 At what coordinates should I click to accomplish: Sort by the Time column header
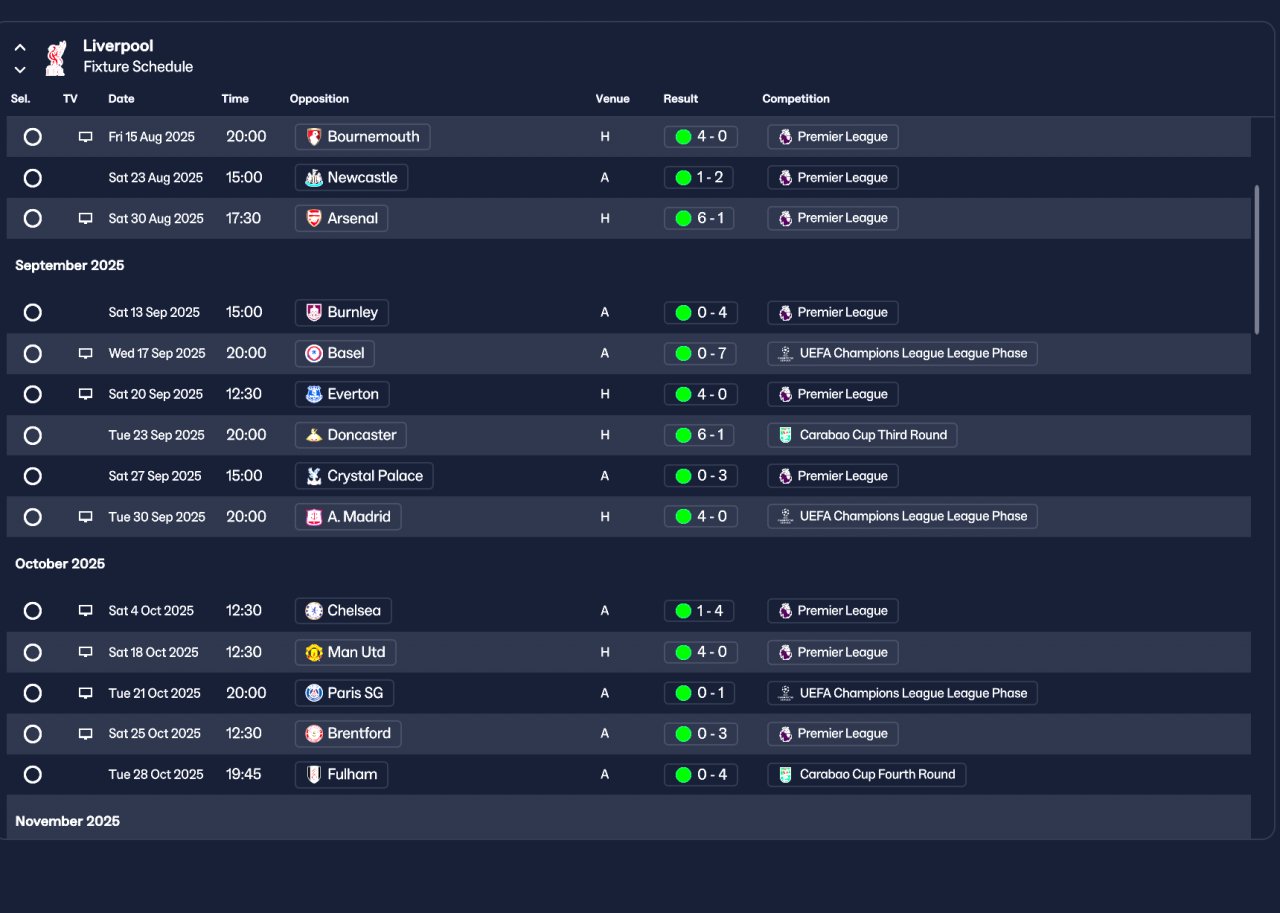coord(235,99)
